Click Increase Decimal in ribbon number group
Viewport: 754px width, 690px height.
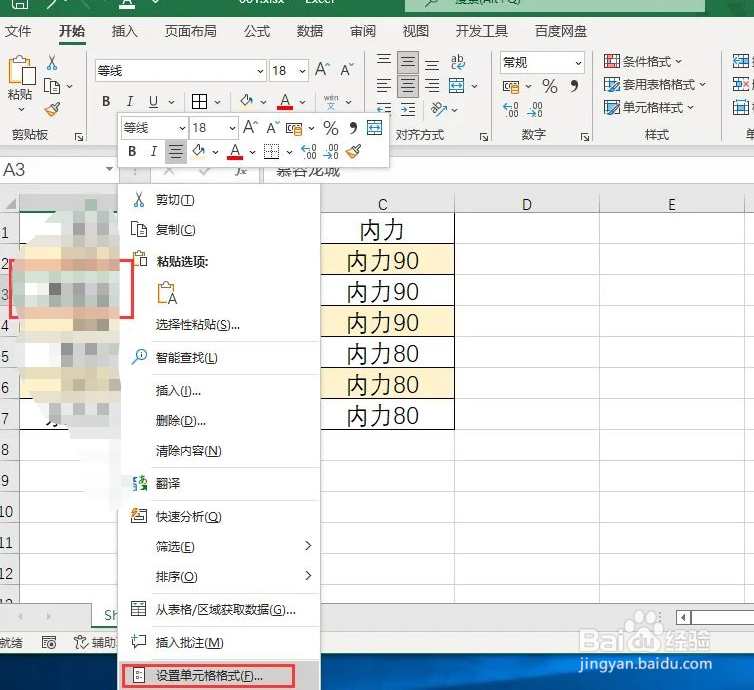[x=511, y=110]
